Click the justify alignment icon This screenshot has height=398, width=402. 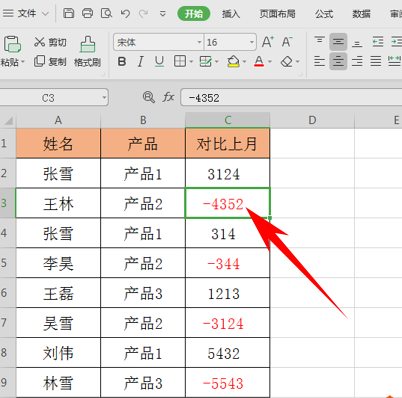coord(376,61)
